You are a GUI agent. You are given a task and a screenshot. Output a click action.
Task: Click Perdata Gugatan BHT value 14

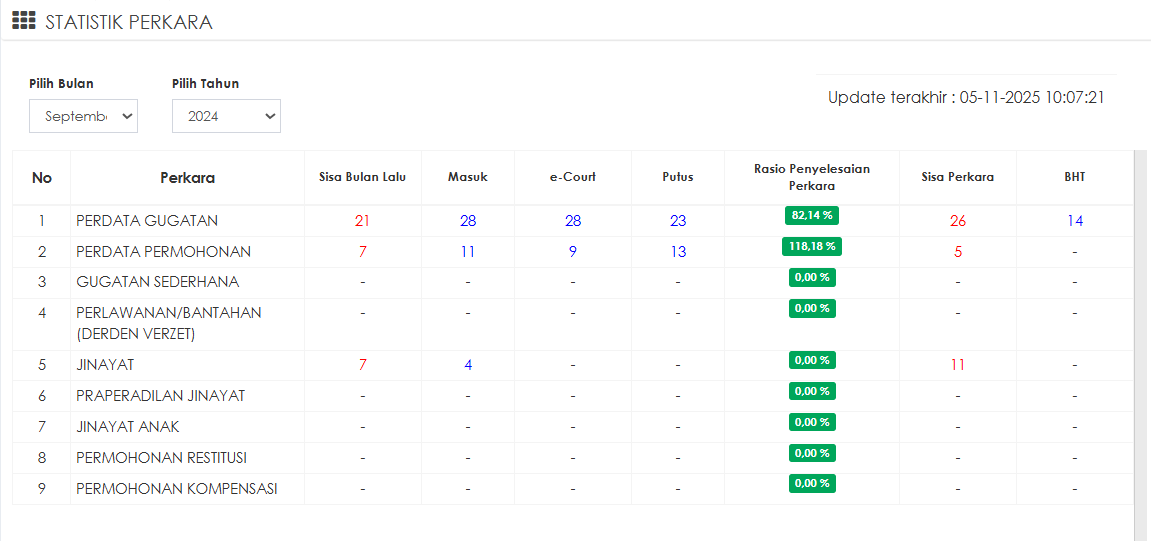(x=1075, y=221)
